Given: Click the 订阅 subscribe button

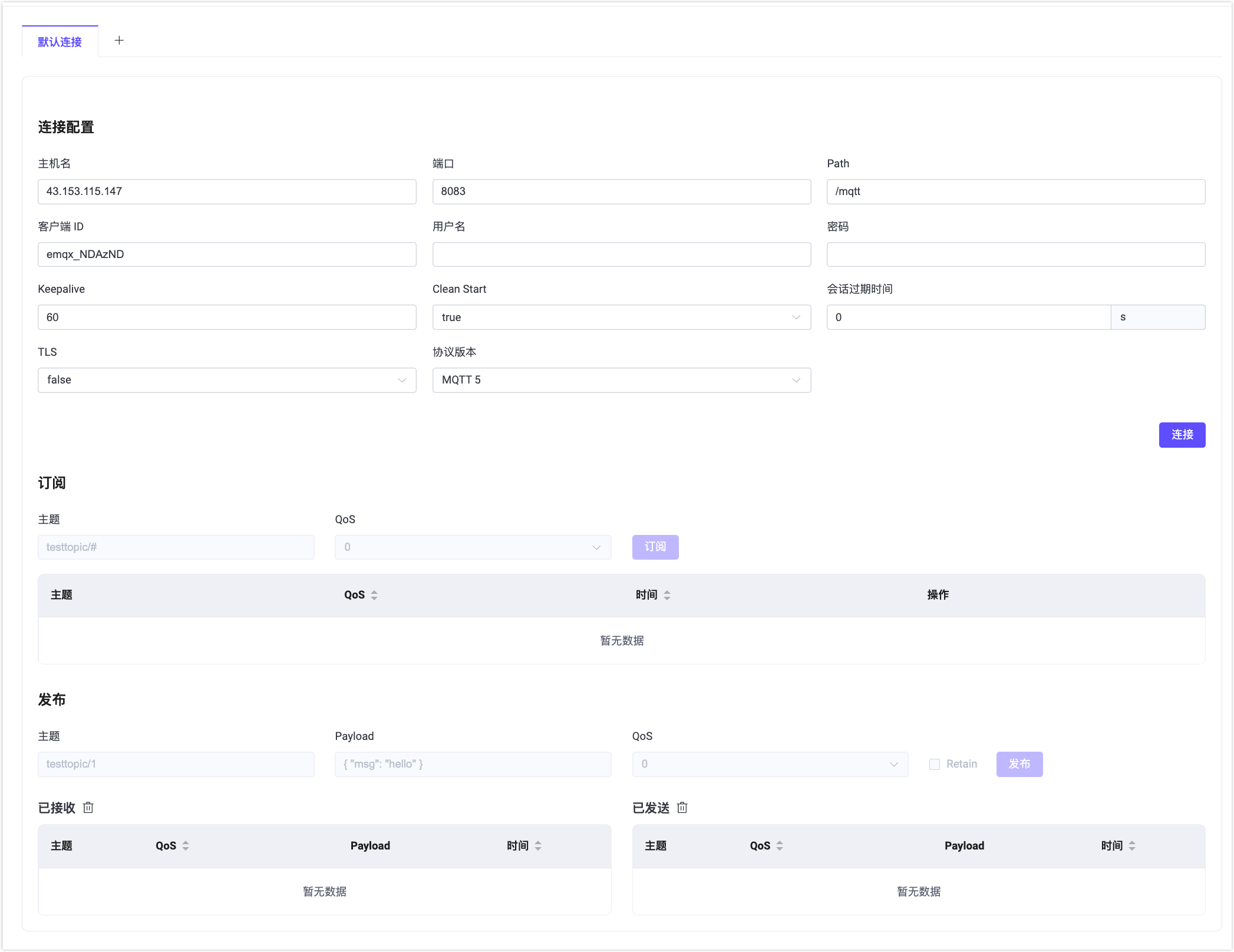Looking at the screenshot, I should [655, 547].
